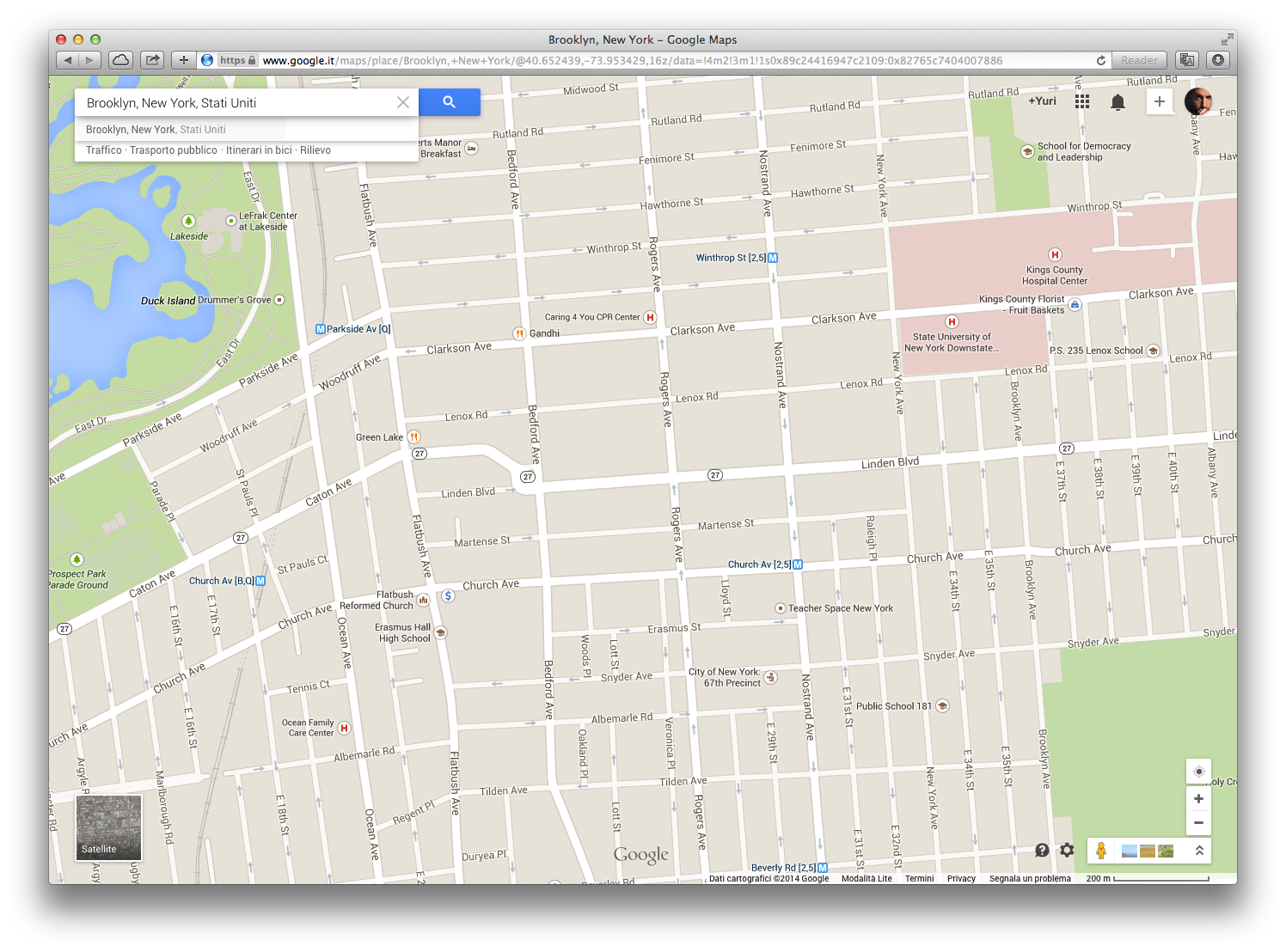Click the bank dollar marker on Church Ave
This screenshot has width=1286, height=952.
(448, 595)
